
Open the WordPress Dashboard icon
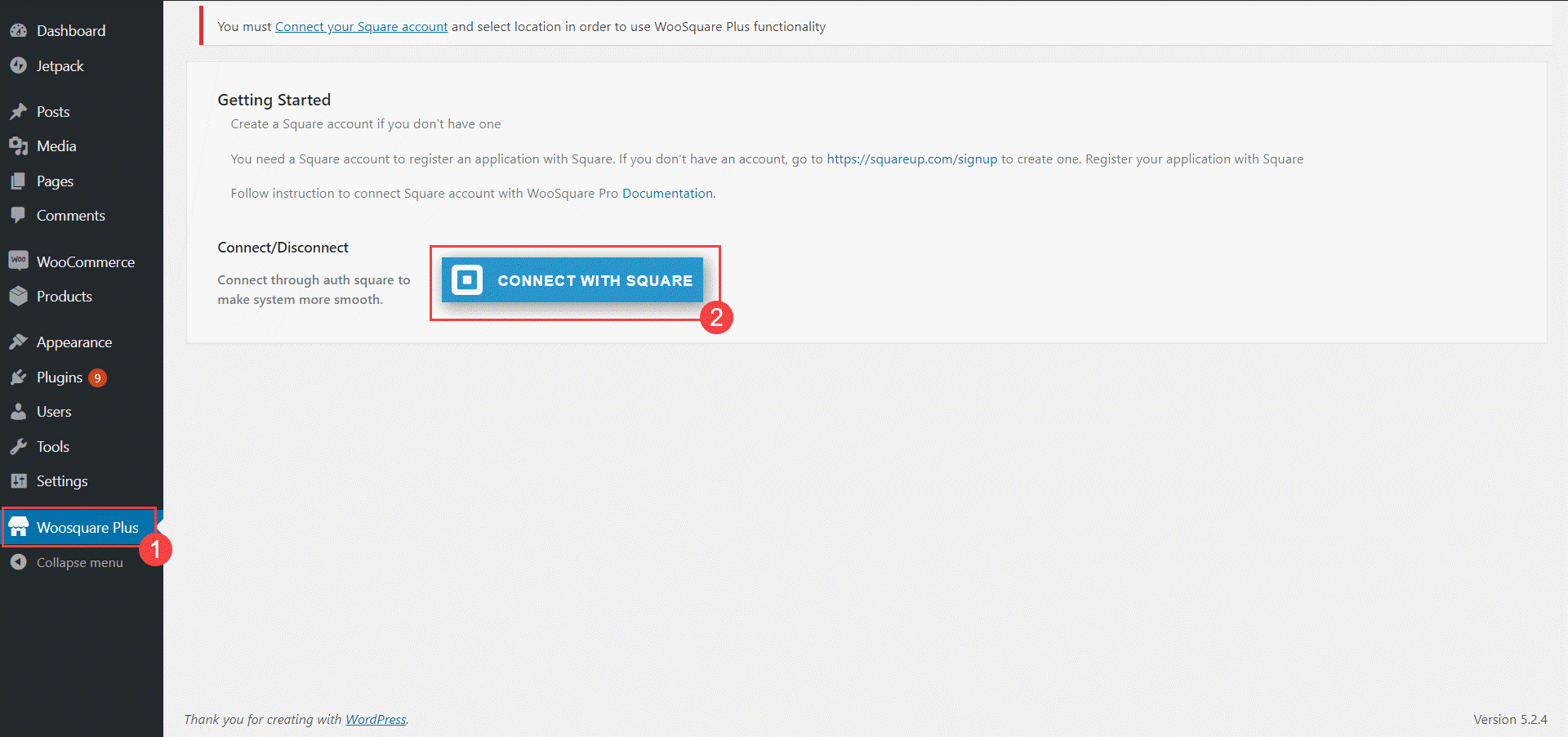tap(19, 30)
